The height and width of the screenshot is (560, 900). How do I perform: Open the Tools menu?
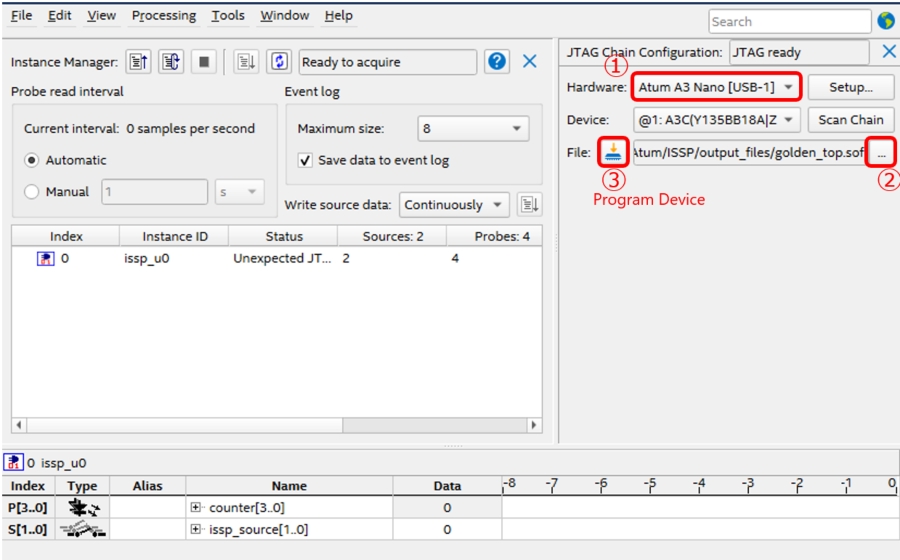point(228,16)
